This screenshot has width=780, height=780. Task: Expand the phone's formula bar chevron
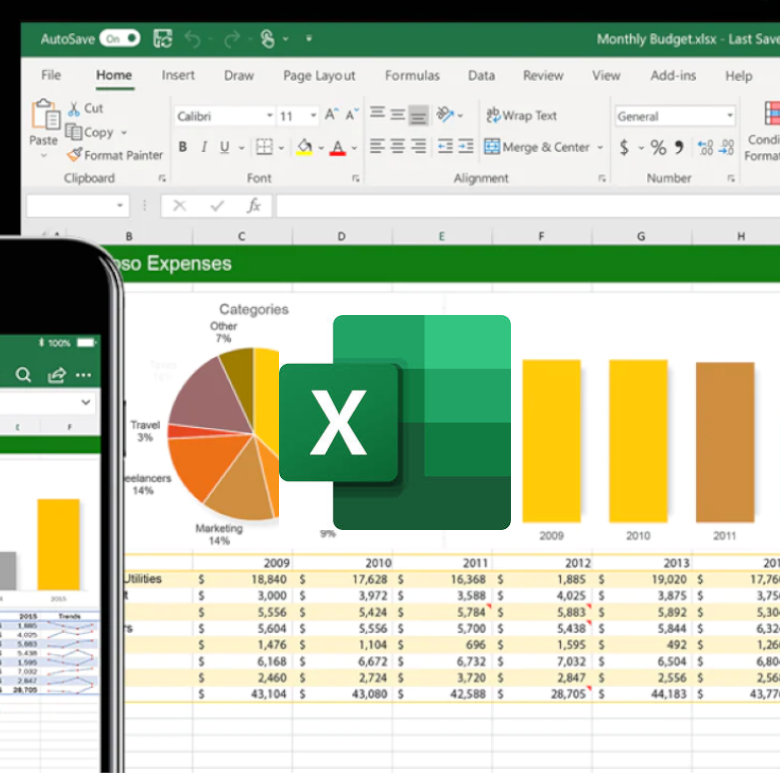pos(86,402)
